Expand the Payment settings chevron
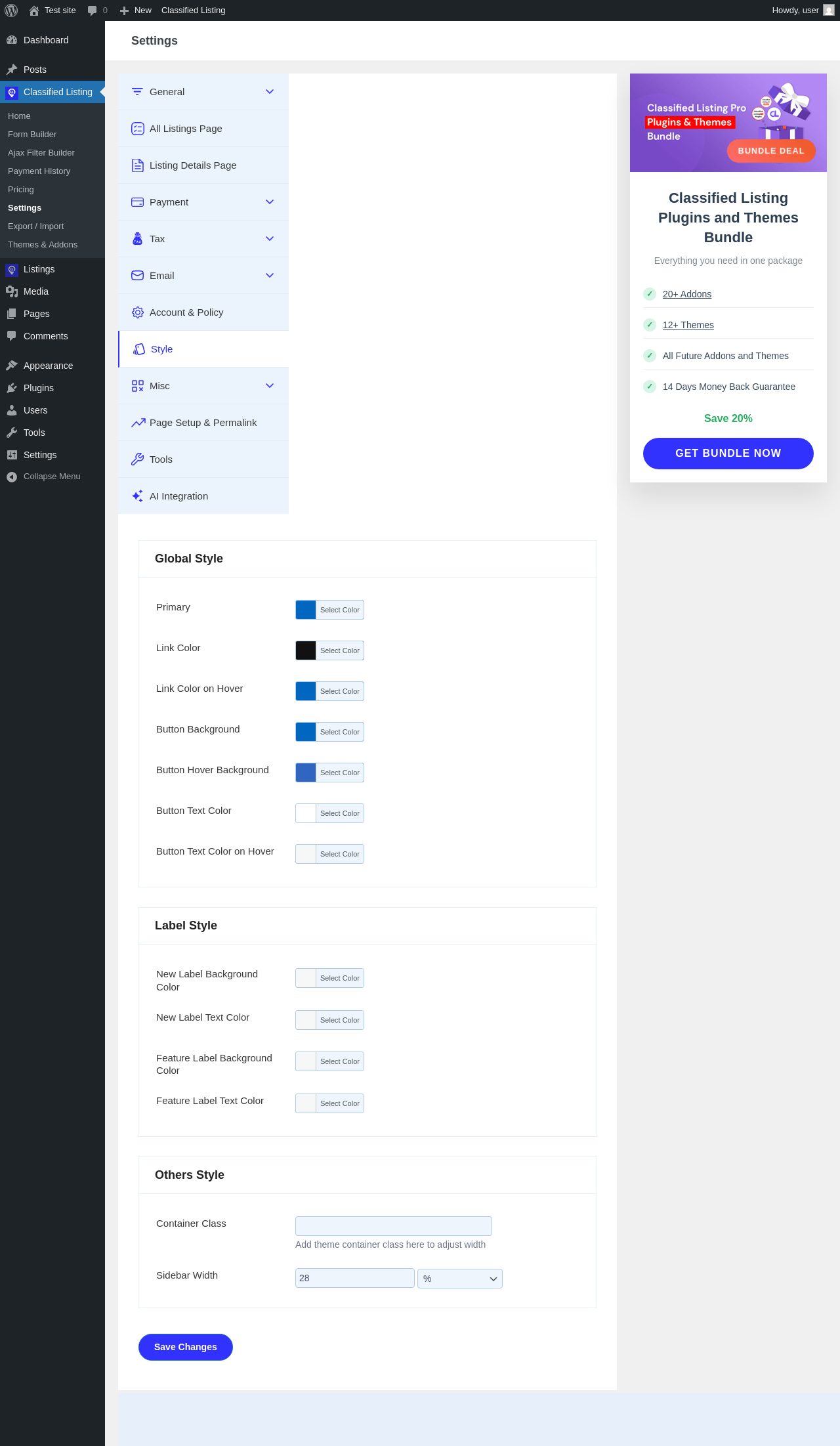 270,202
